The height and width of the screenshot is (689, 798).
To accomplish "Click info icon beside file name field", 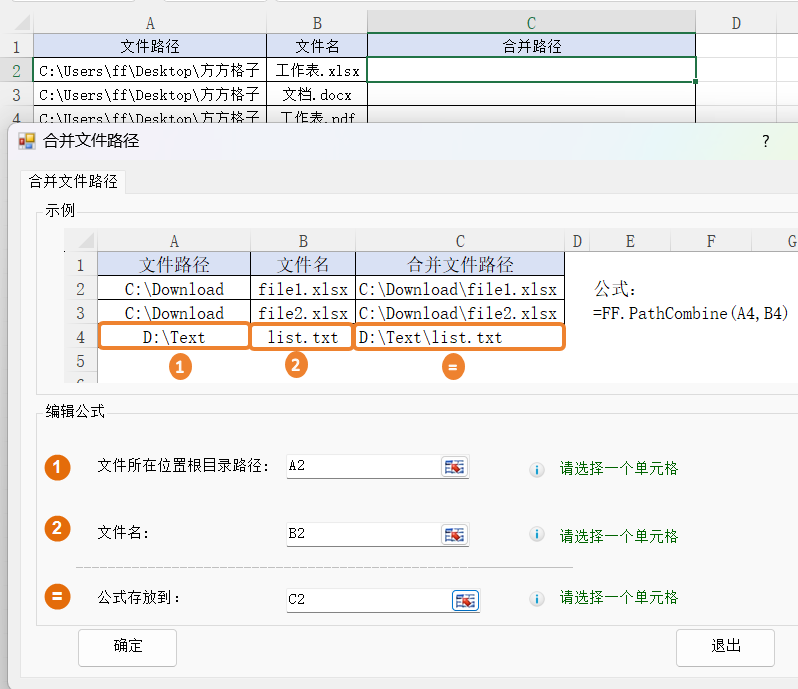I will point(537,535).
